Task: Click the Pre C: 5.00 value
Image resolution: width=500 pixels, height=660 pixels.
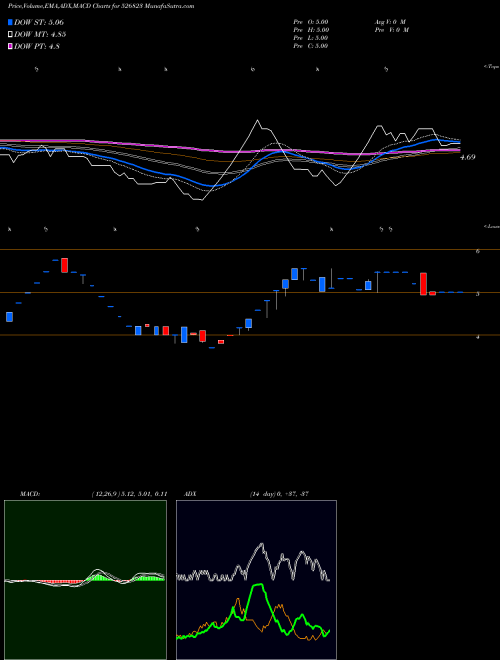Action: (311, 46)
